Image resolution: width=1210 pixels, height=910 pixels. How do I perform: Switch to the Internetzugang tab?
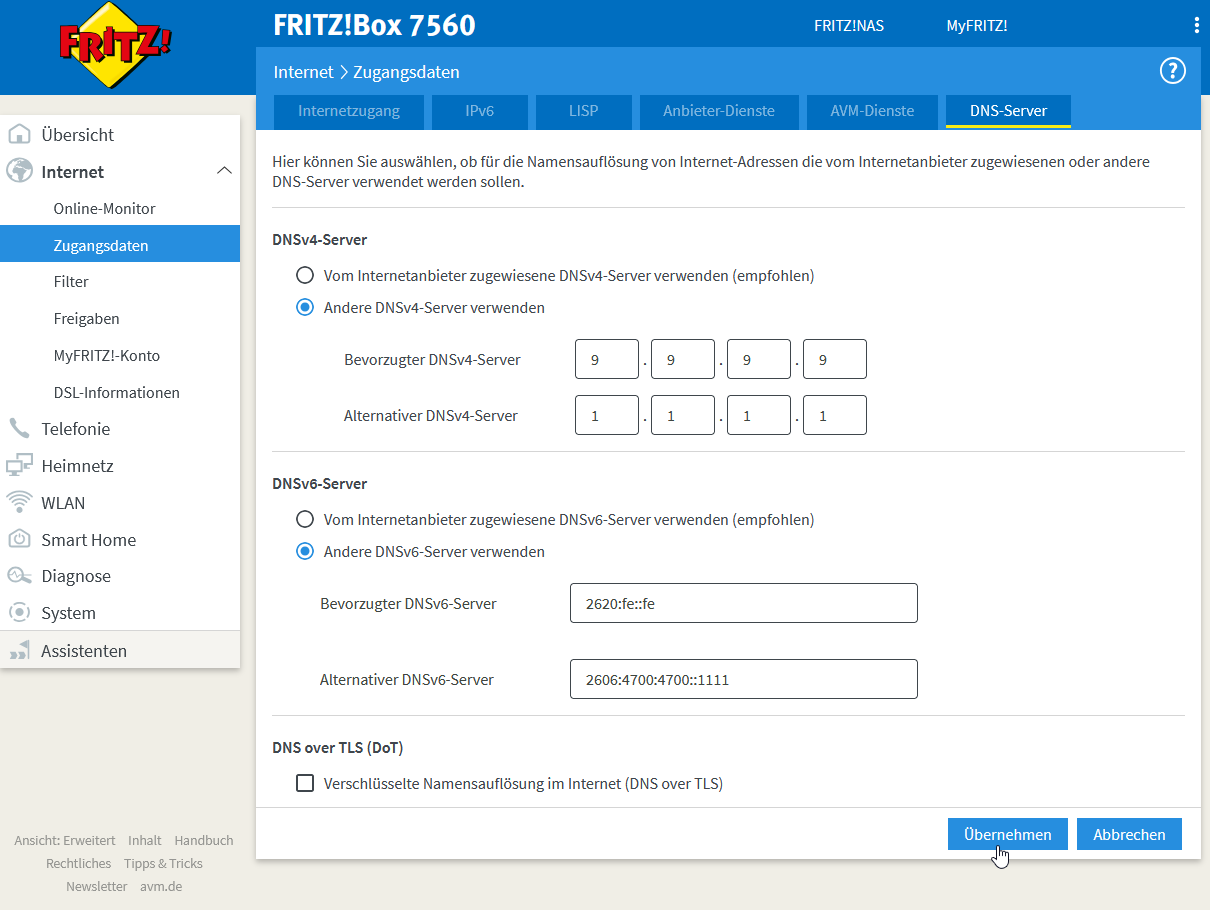[x=348, y=112]
